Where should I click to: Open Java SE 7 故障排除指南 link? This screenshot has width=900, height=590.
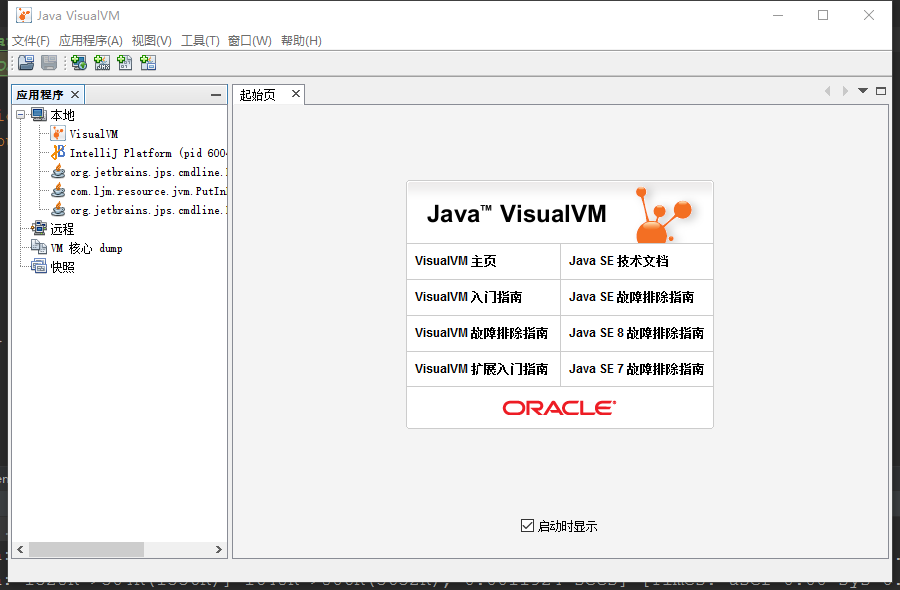(637, 369)
